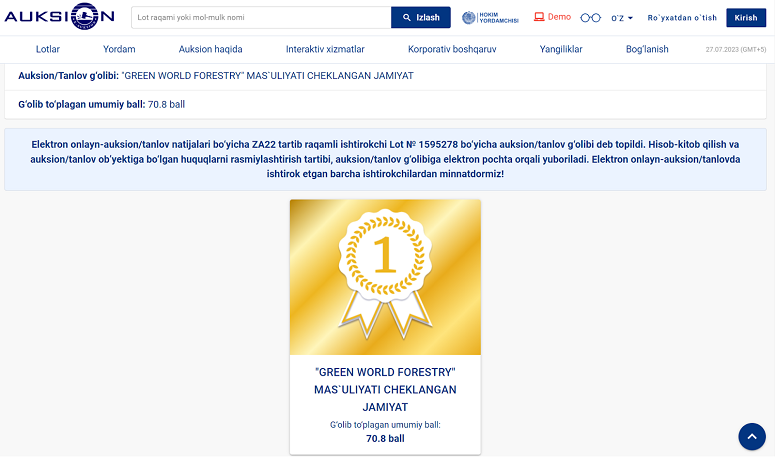
Task: Open the Lotlar menu
Action: pos(47,49)
